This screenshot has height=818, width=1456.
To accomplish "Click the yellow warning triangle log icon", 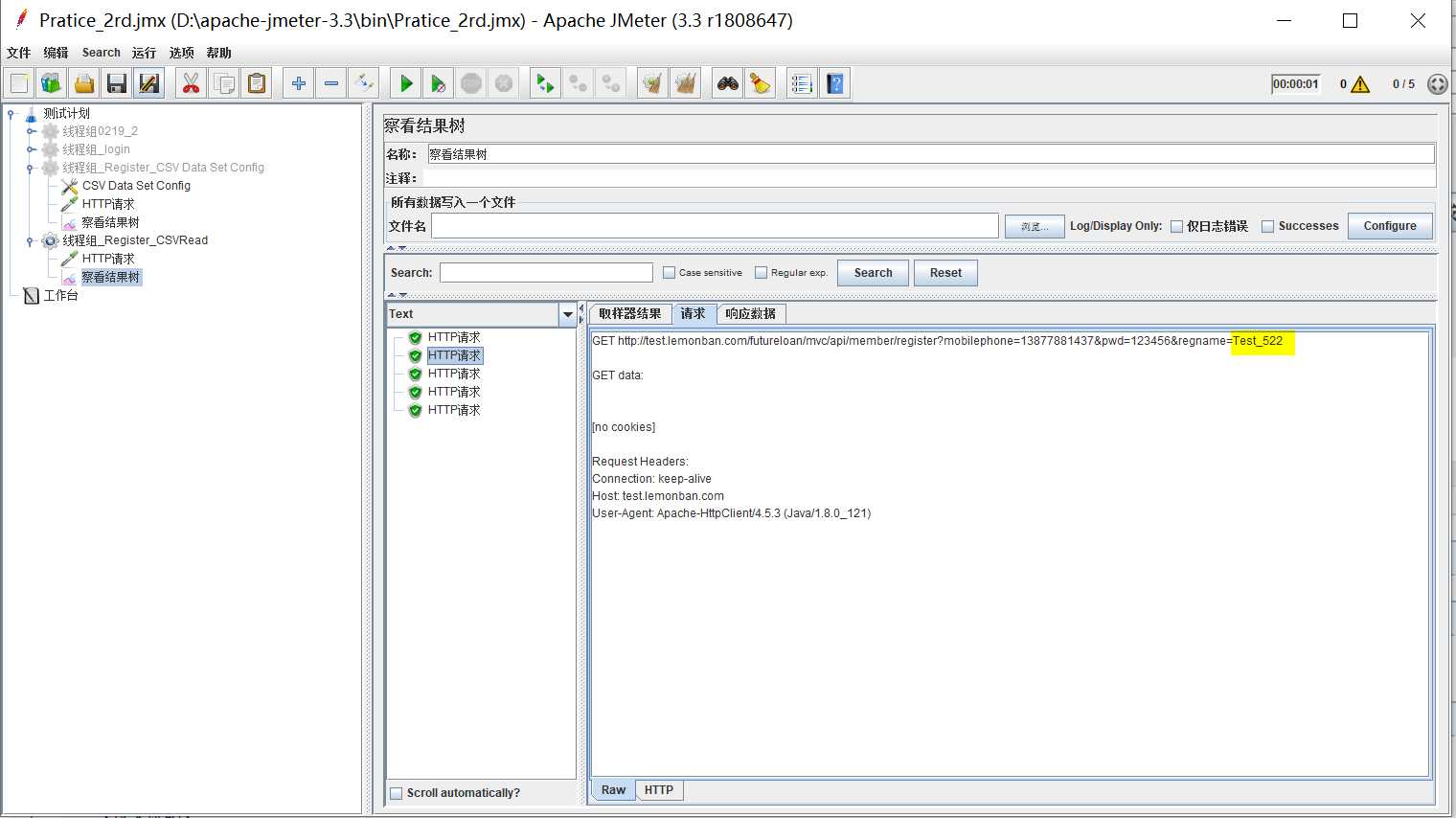I will point(1360,84).
